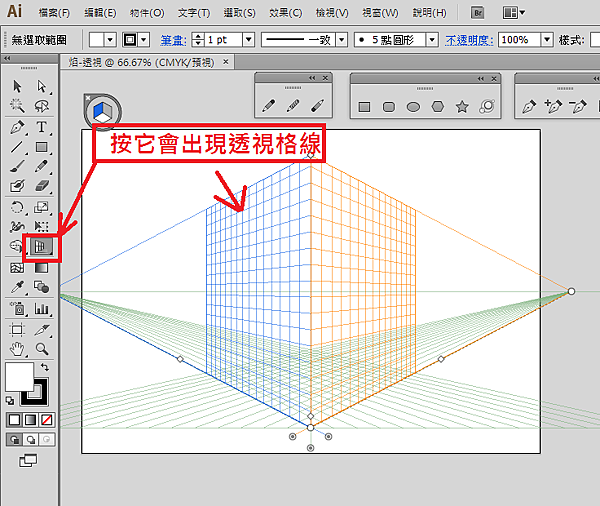The image size is (600, 506).
Task: Open the 不透明度 100% dropdown arrow
Action: [x=547, y=39]
